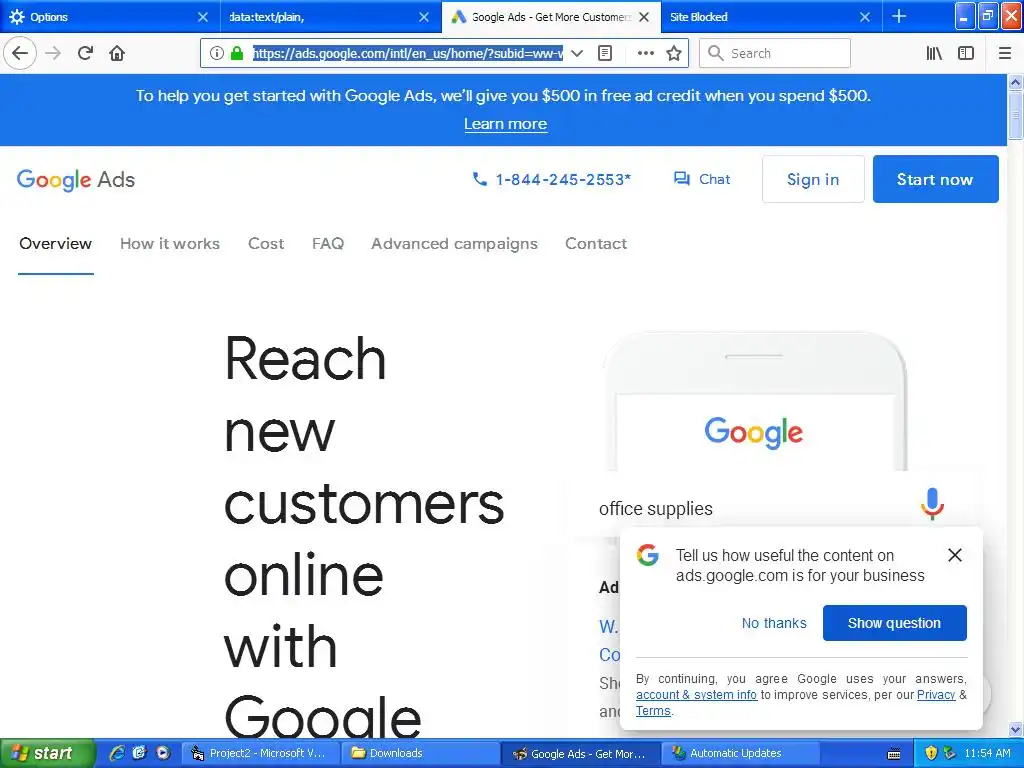The height and width of the screenshot is (768, 1024).
Task: Open the Contact nav item
Action: (x=596, y=244)
